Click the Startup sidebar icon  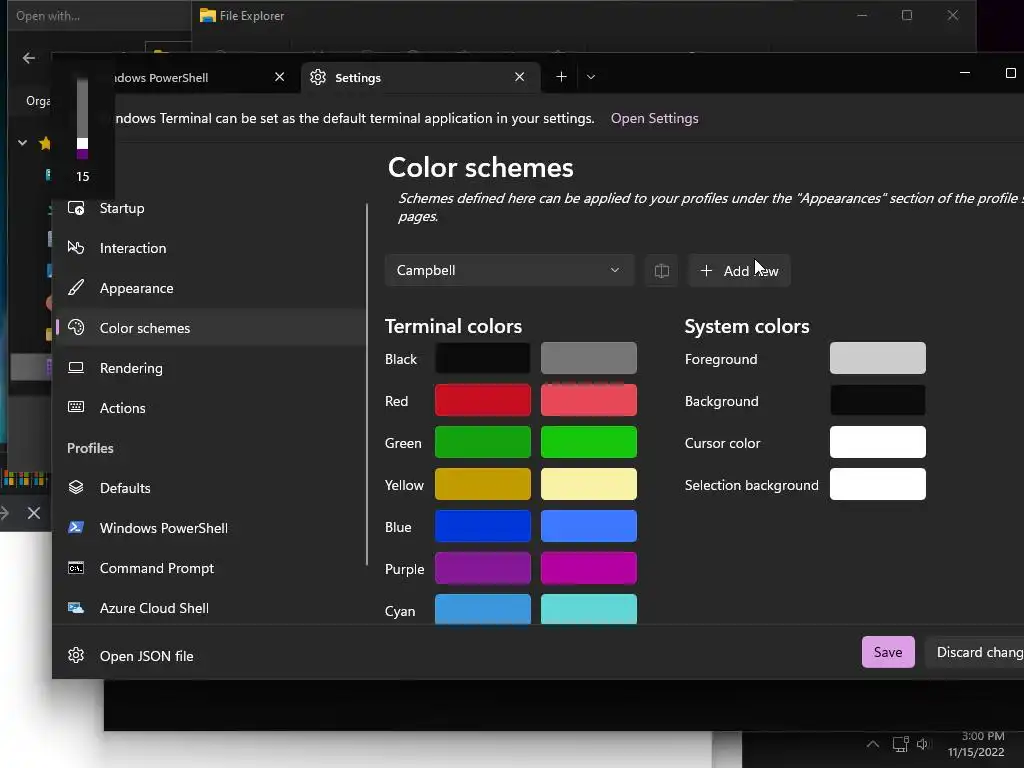coord(76,208)
